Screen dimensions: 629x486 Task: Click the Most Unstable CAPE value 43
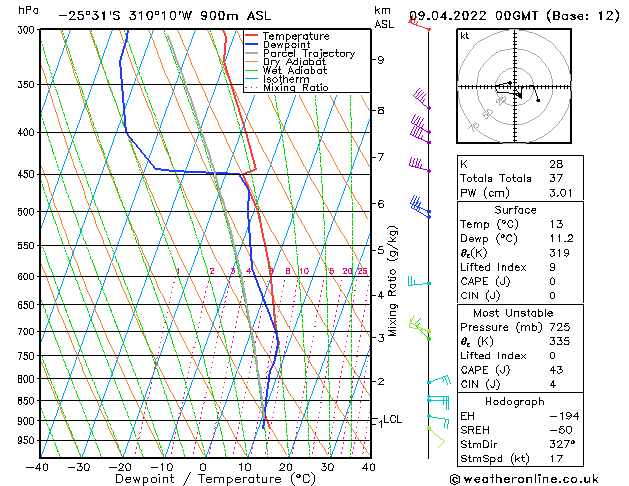click(x=556, y=370)
